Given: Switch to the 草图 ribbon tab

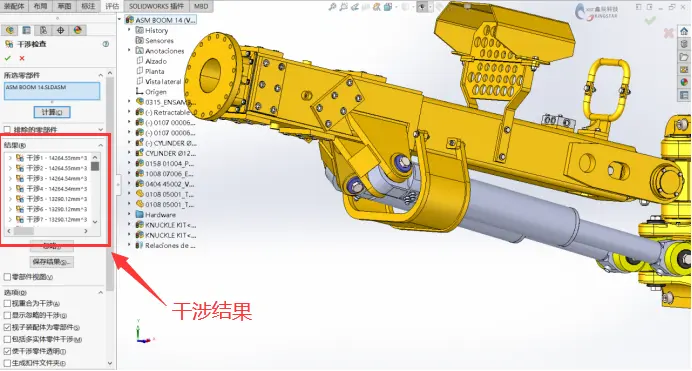Looking at the screenshot, I should pos(64,6).
